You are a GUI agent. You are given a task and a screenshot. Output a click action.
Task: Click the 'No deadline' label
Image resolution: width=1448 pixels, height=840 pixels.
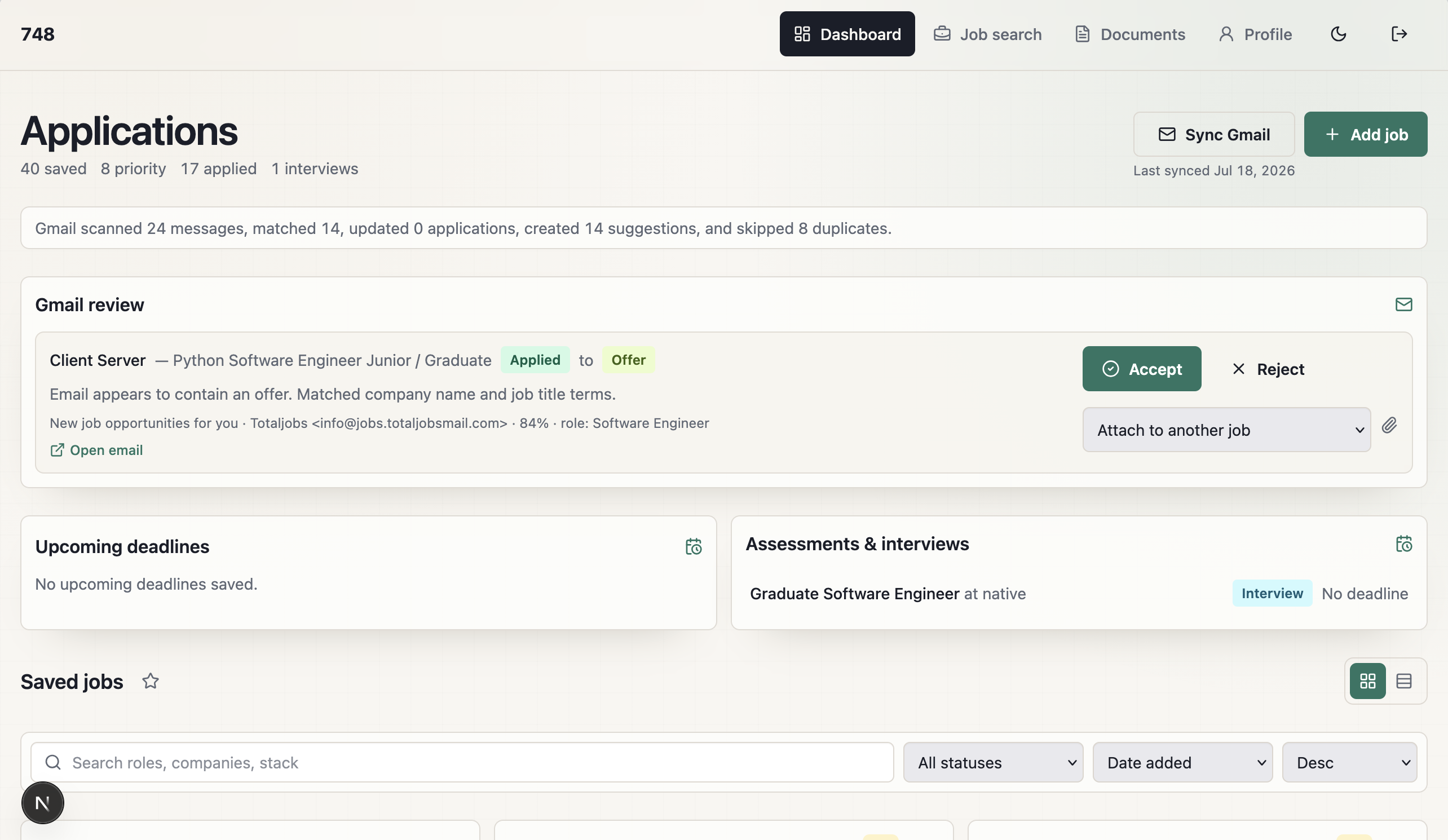(1365, 594)
